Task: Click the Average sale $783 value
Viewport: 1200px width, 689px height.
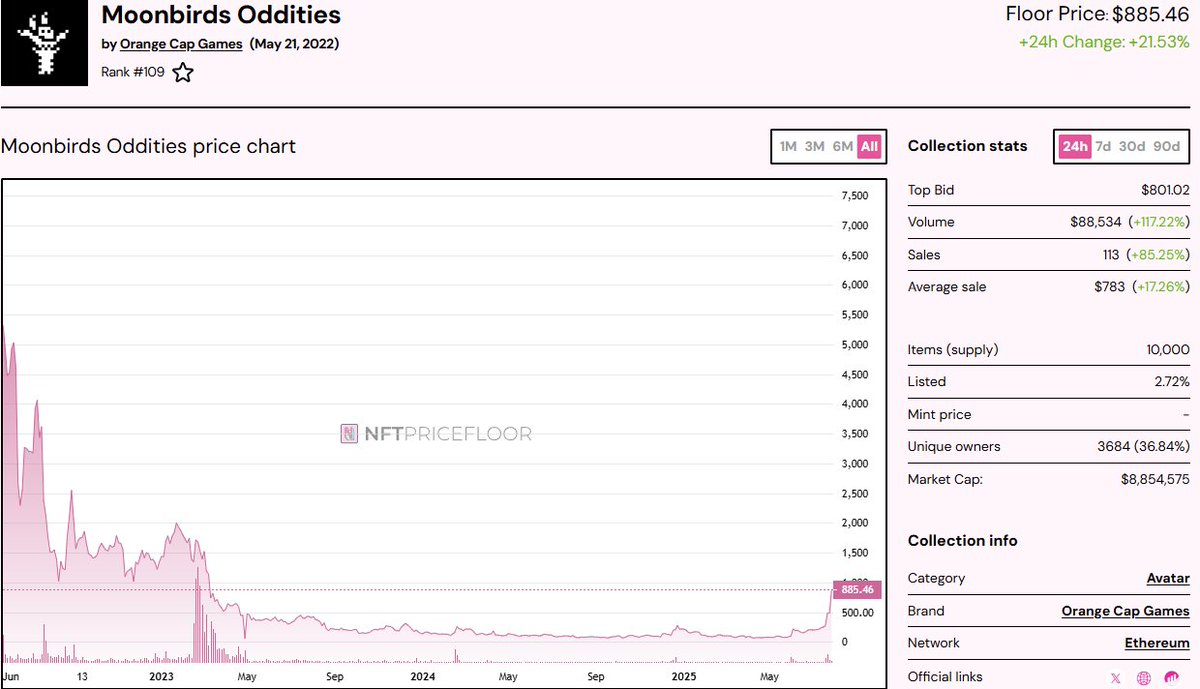Action: pyautogui.click(x=1110, y=286)
